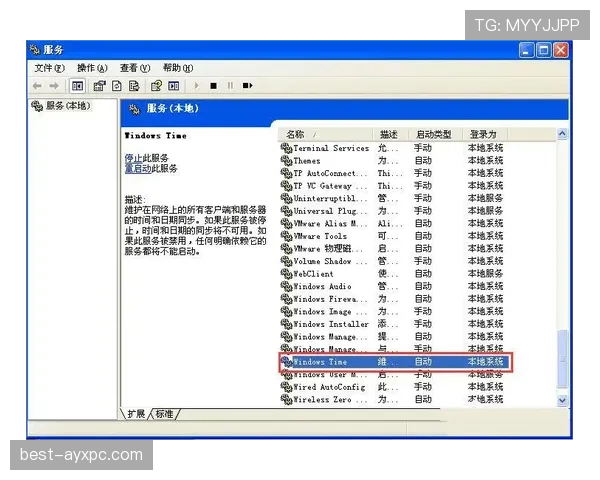Click the scrollbar up arrow
The image size is (600, 480).
(562, 134)
